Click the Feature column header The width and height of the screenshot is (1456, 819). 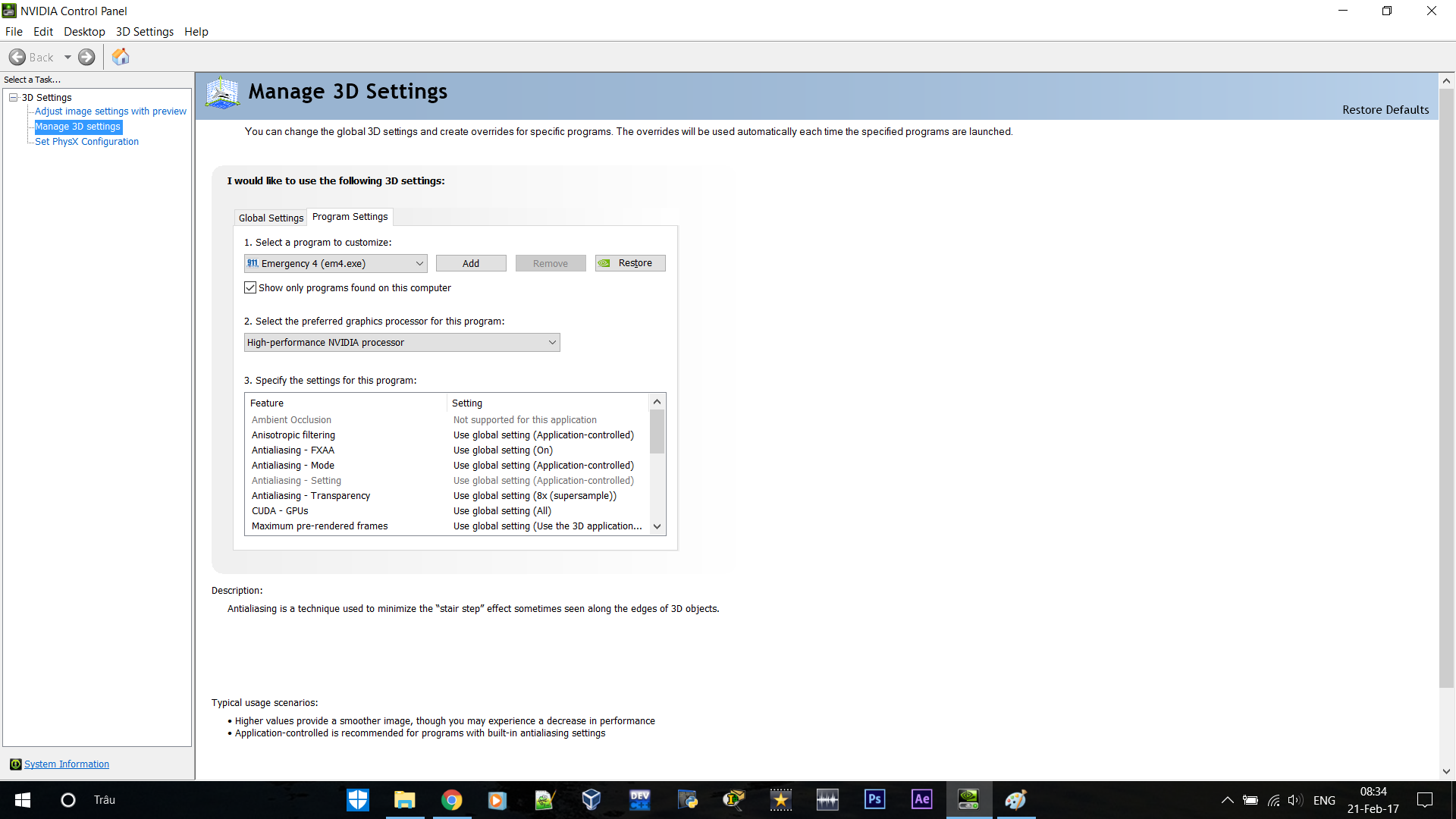click(346, 403)
